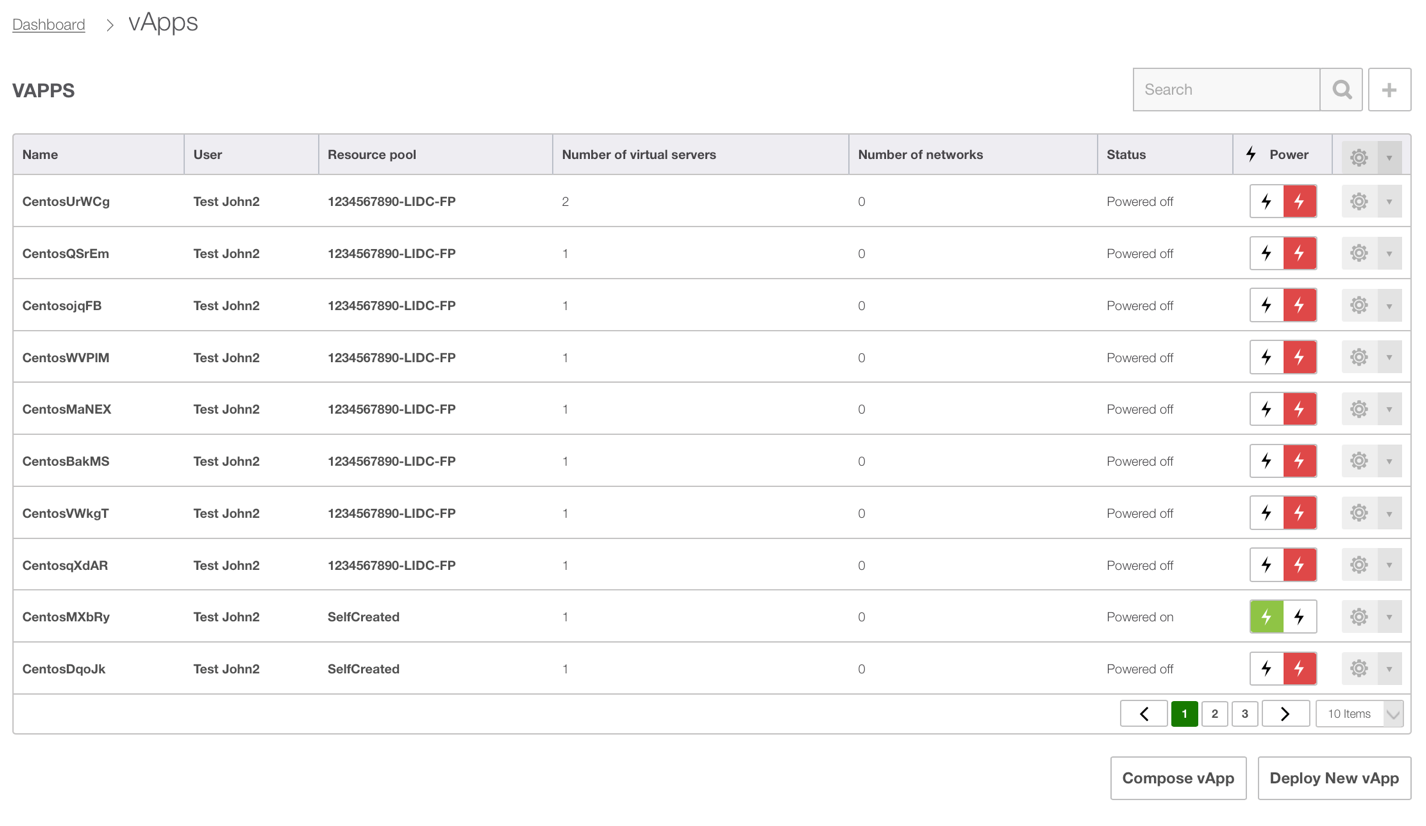
Task: Toggle CentosMXbRy off with the white lightning icon
Action: [1299, 616]
